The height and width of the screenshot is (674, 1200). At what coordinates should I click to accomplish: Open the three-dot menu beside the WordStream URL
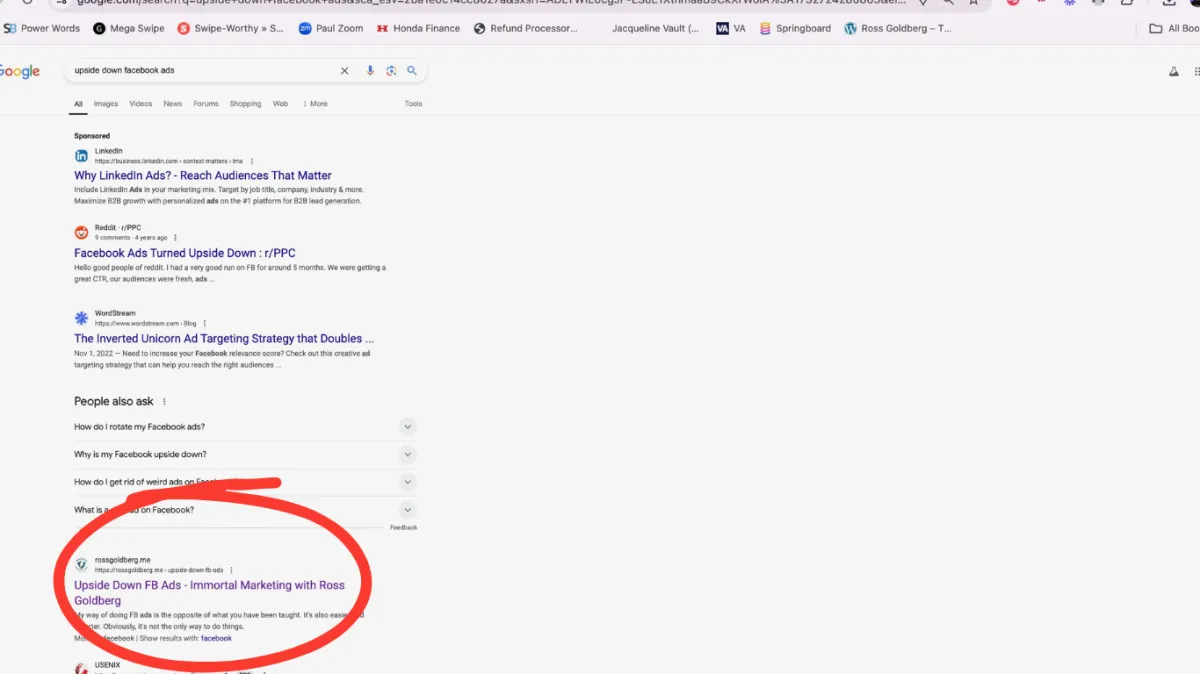click(x=205, y=324)
